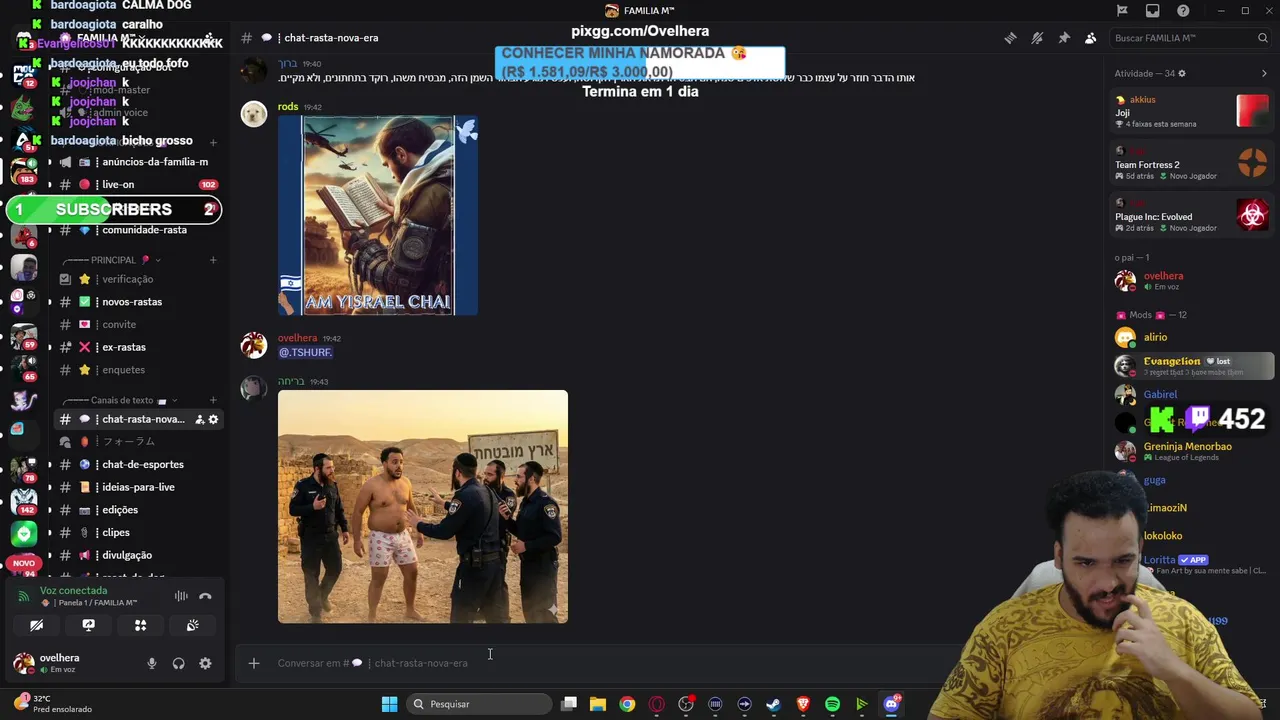This screenshot has width=1280, height=720.
Task: Add channel to PRINCIPAL category
Action: 213,260
